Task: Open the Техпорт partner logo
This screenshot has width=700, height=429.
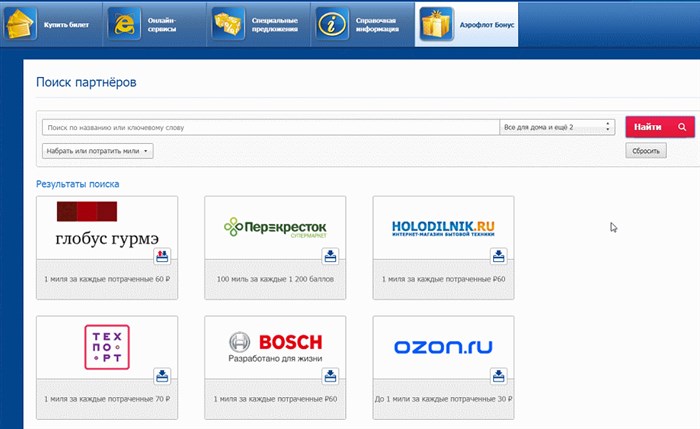Action: point(107,347)
